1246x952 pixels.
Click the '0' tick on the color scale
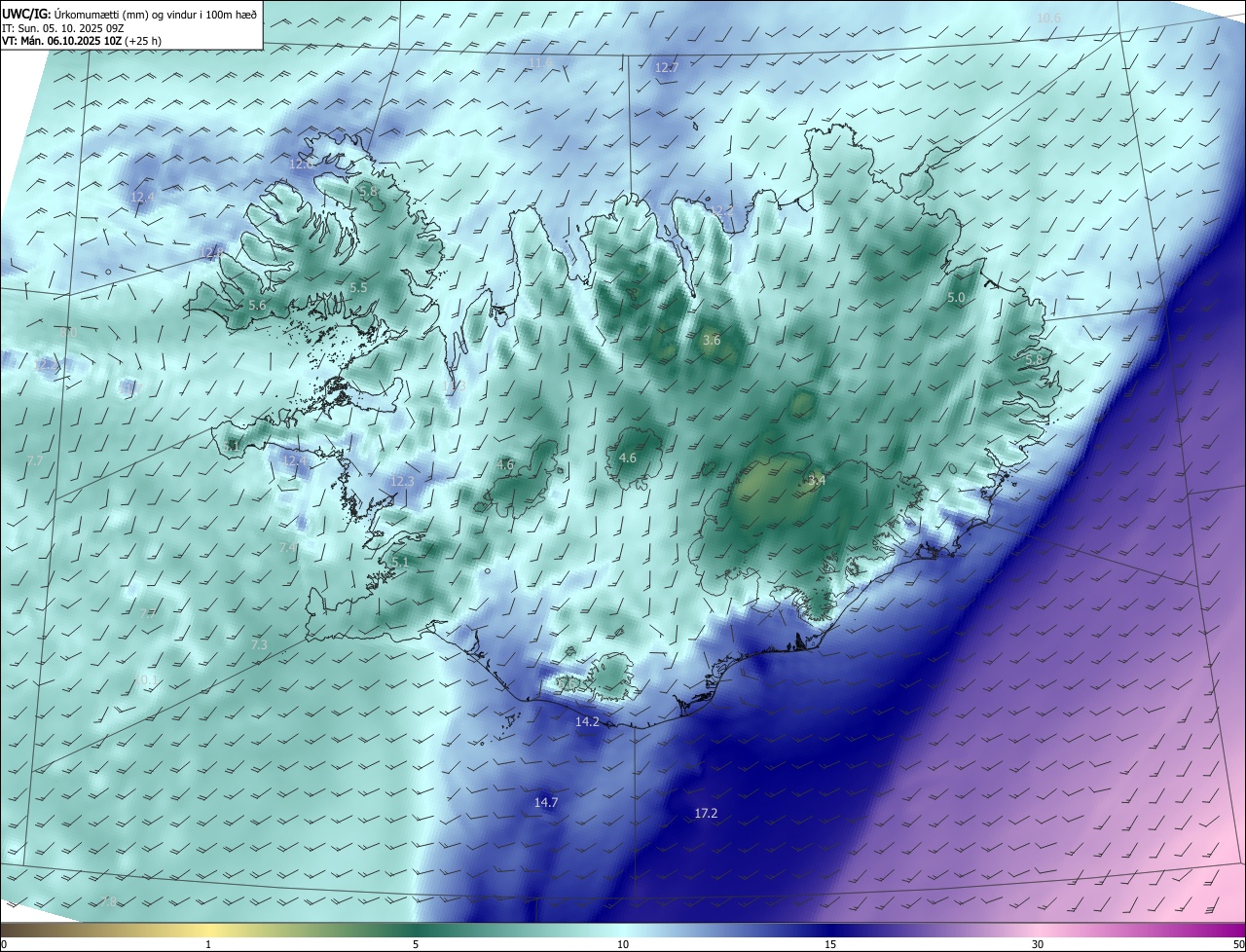[x=4, y=945]
